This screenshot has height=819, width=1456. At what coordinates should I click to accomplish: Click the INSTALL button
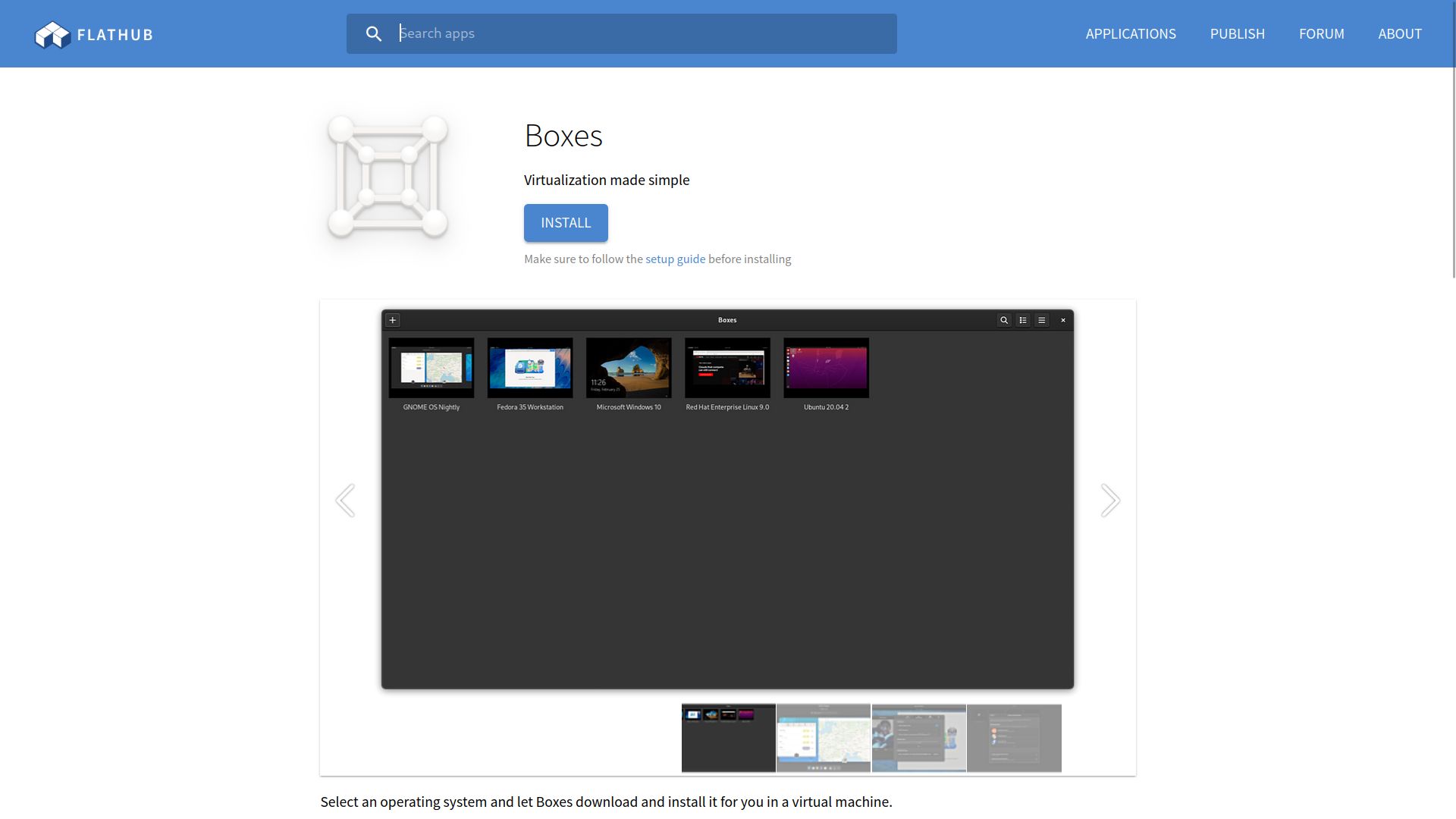(565, 222)
